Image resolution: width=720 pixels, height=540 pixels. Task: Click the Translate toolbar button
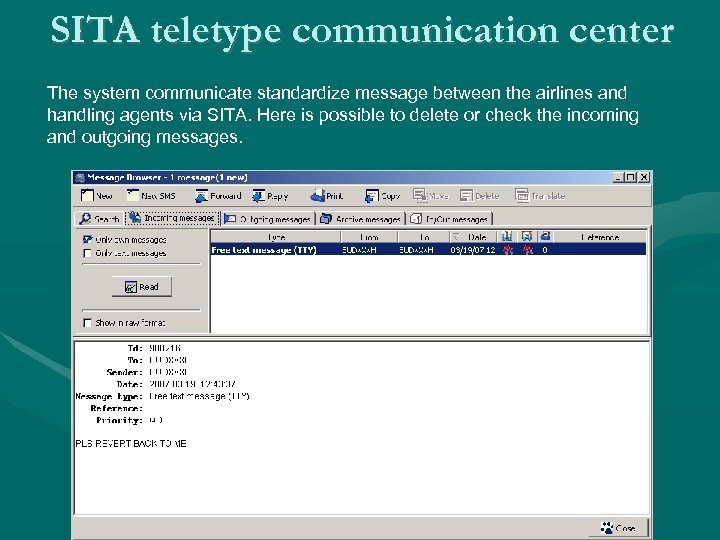click(x=540, y=196)
